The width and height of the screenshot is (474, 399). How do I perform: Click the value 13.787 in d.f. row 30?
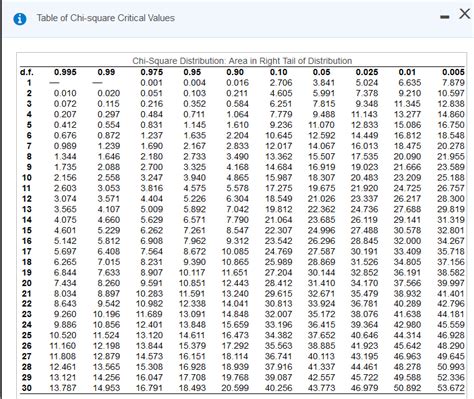pos(63,388)
